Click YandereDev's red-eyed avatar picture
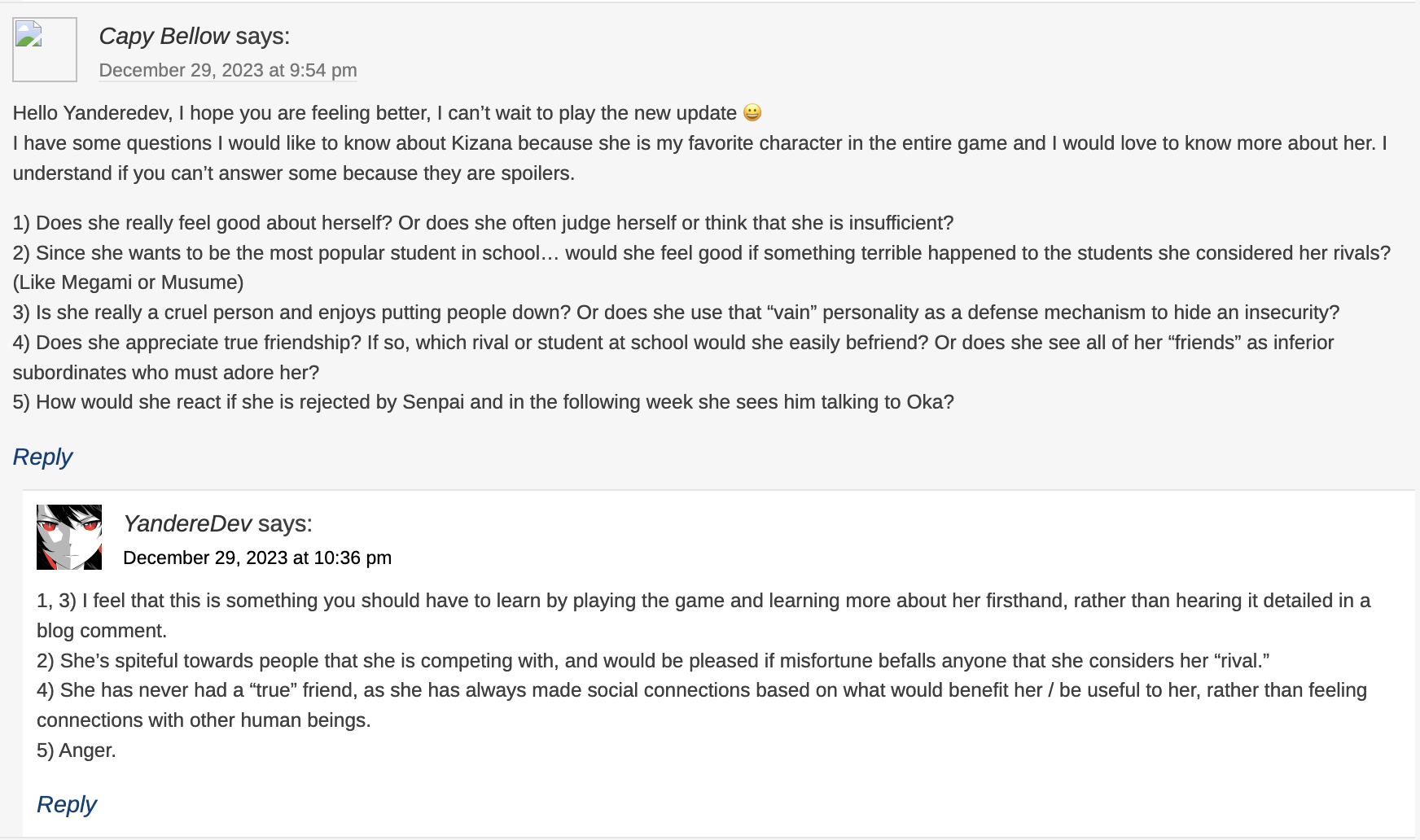Screen dimensions: 1420x840 69,537
